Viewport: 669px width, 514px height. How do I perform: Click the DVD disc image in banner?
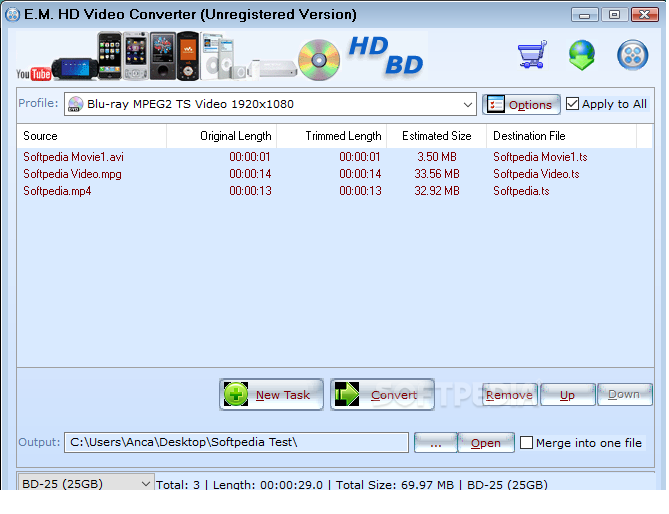(319, 60)
